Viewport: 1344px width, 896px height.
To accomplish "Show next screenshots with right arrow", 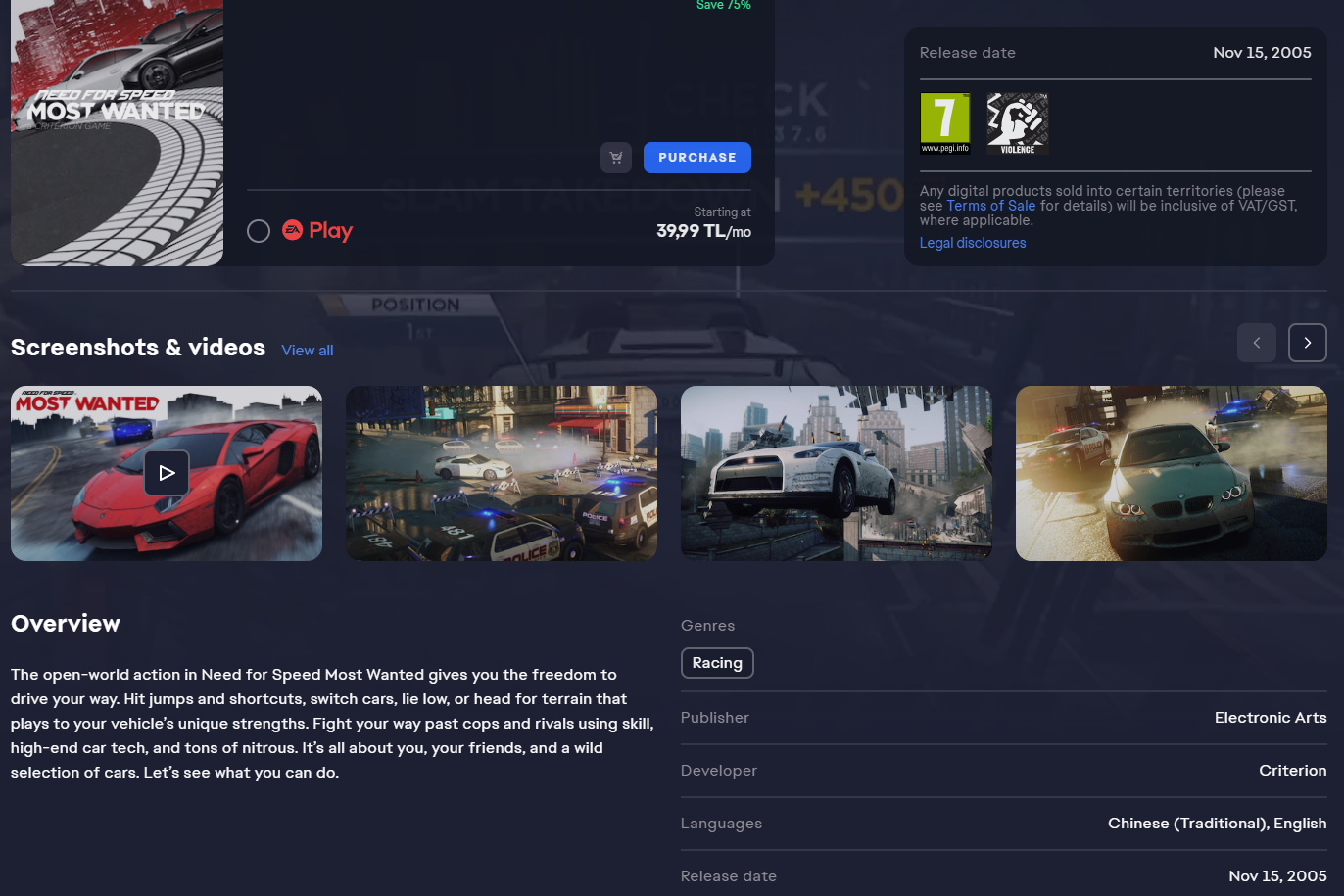I will pos(1308,343).
